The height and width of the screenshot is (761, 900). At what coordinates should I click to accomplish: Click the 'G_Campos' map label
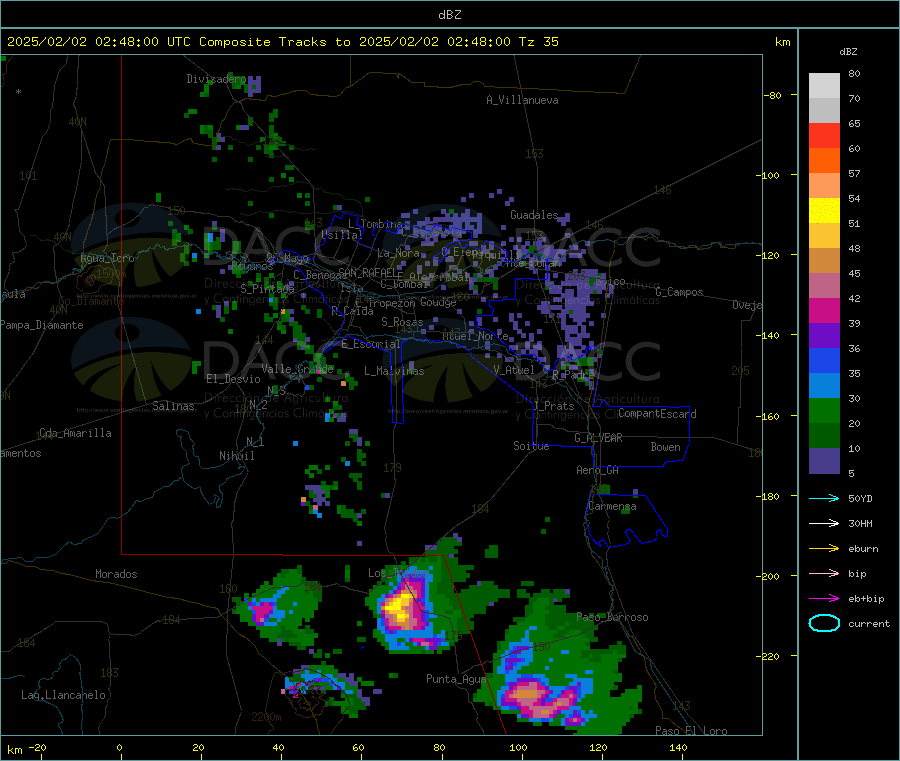click(679, 292)
